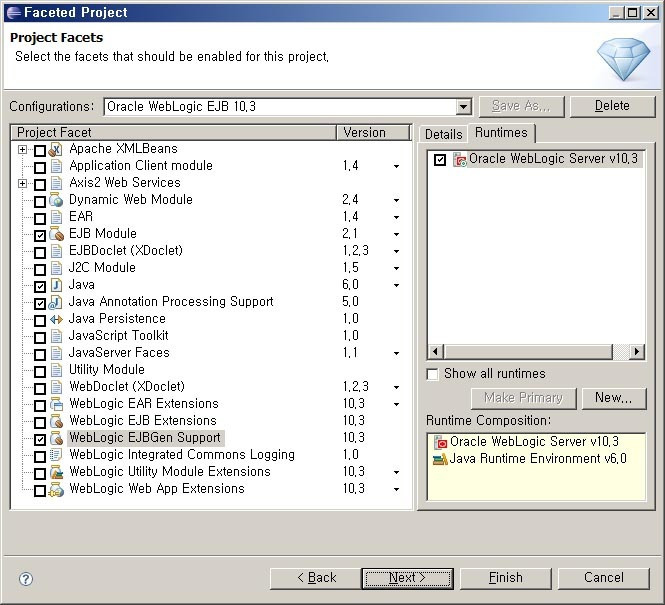The image size is (665, 605).
Task: Uncheck the EJB Module facet
Action: (x=40, y=235)
